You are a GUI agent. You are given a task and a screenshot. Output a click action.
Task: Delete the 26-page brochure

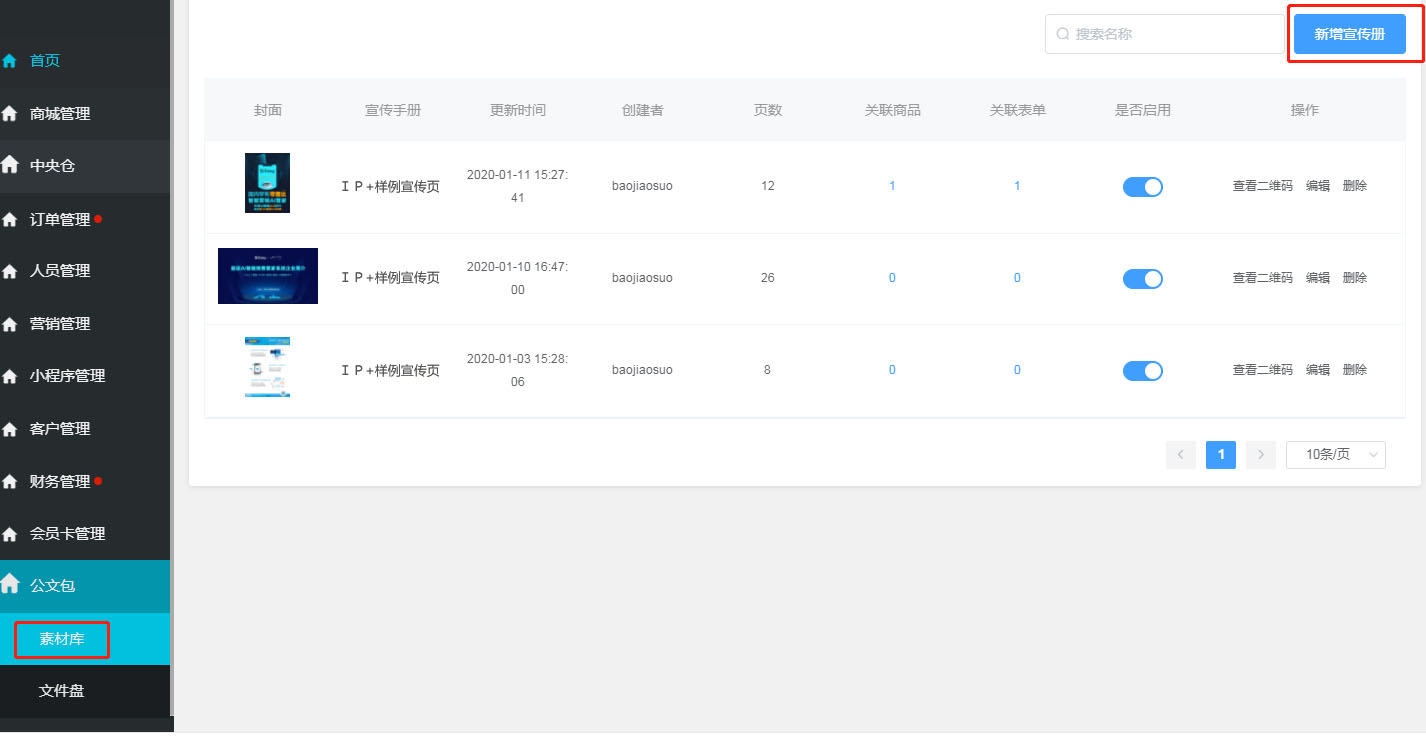pos(1355,278)
